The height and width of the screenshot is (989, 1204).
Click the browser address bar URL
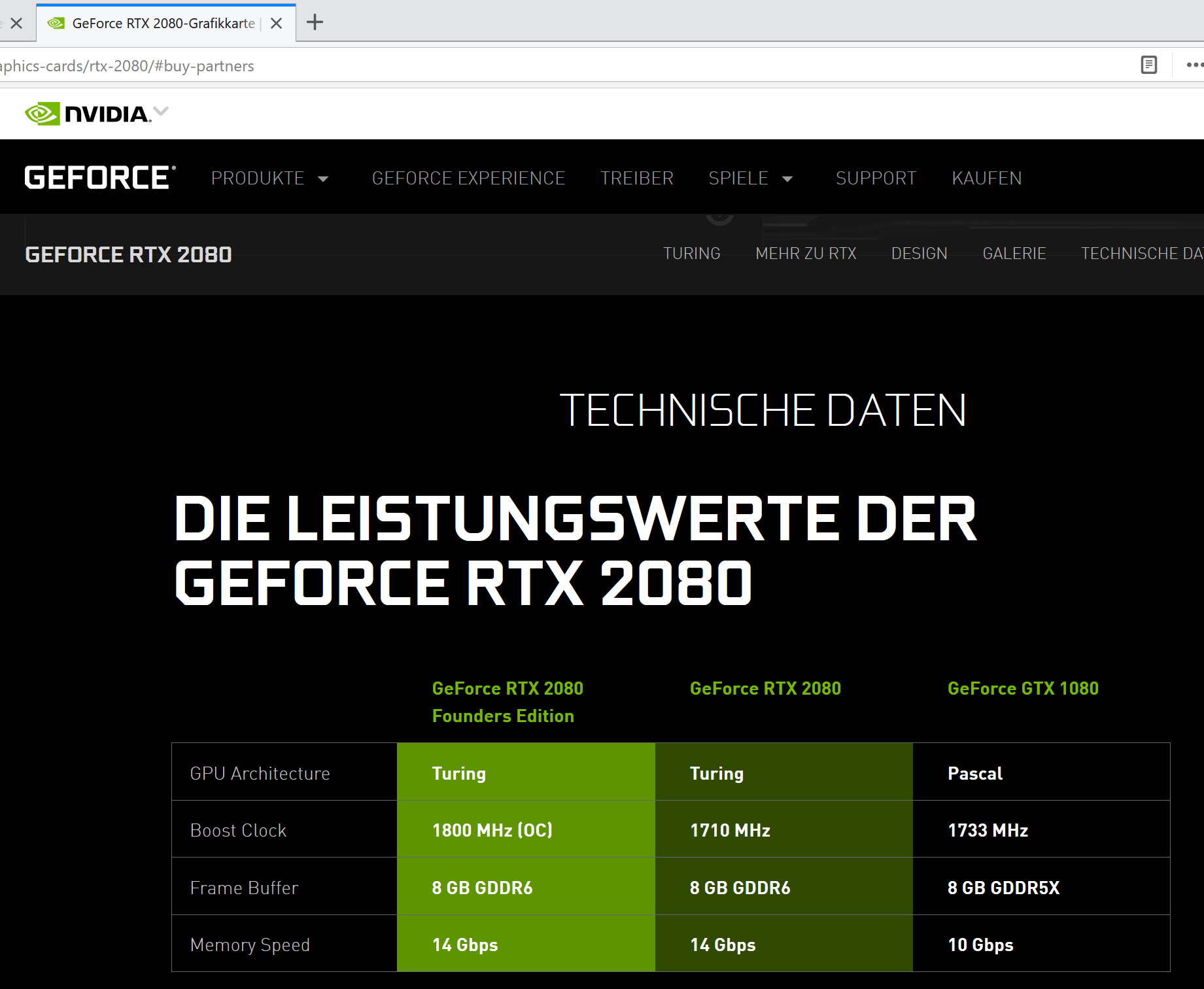pos(127,66)
